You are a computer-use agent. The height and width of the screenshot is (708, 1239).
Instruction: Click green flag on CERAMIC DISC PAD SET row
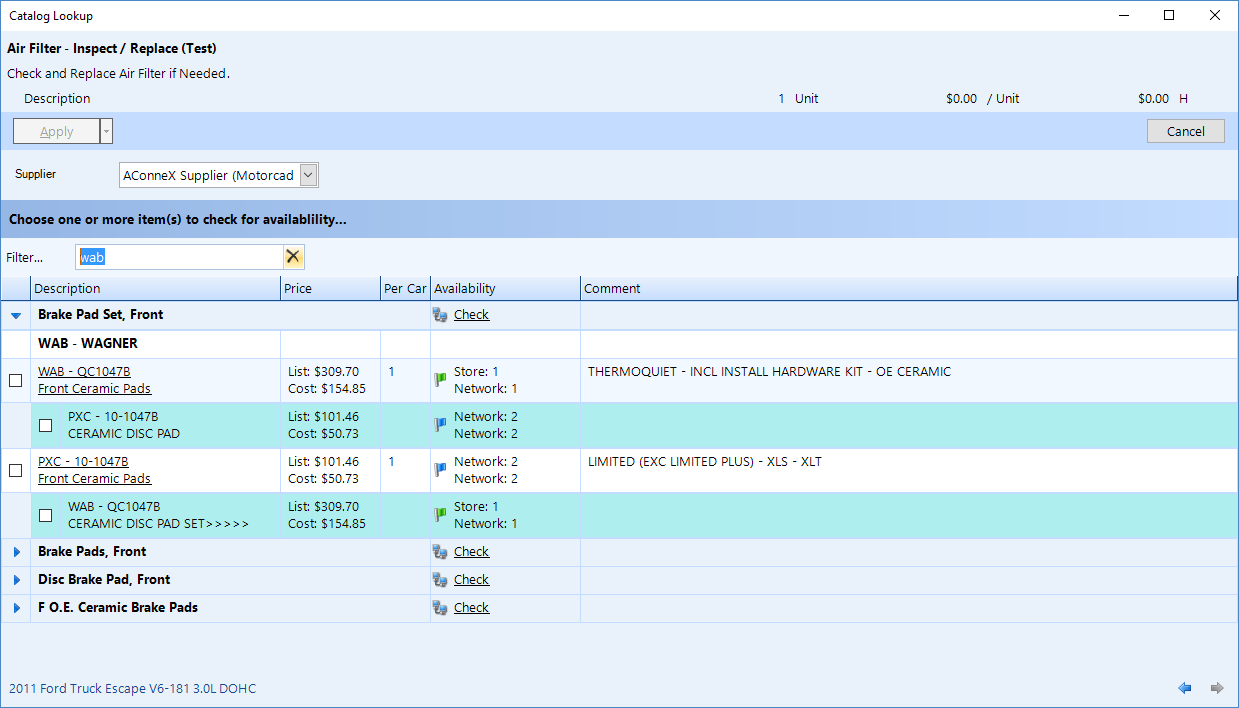tap(440, 515)
